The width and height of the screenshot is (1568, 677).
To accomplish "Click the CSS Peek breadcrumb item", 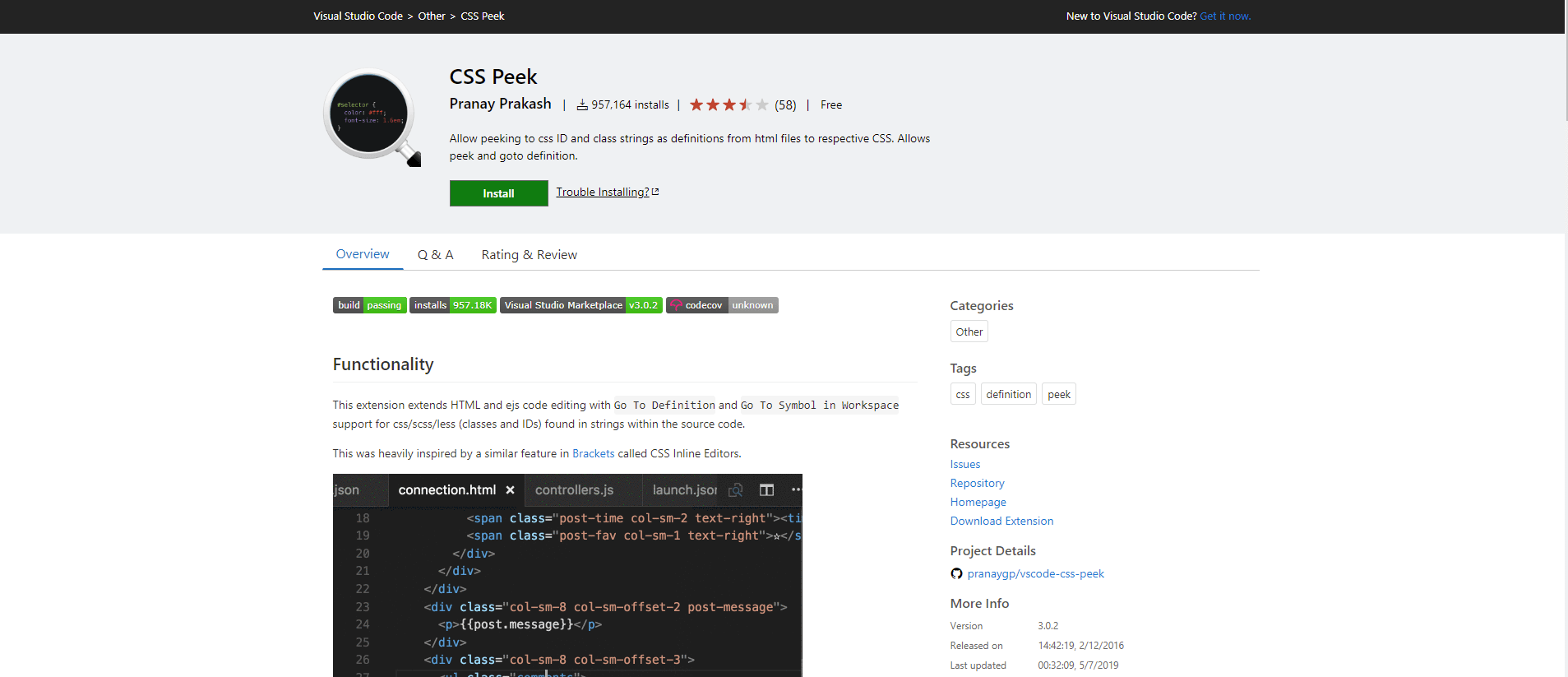I will (x=483, y=16).
